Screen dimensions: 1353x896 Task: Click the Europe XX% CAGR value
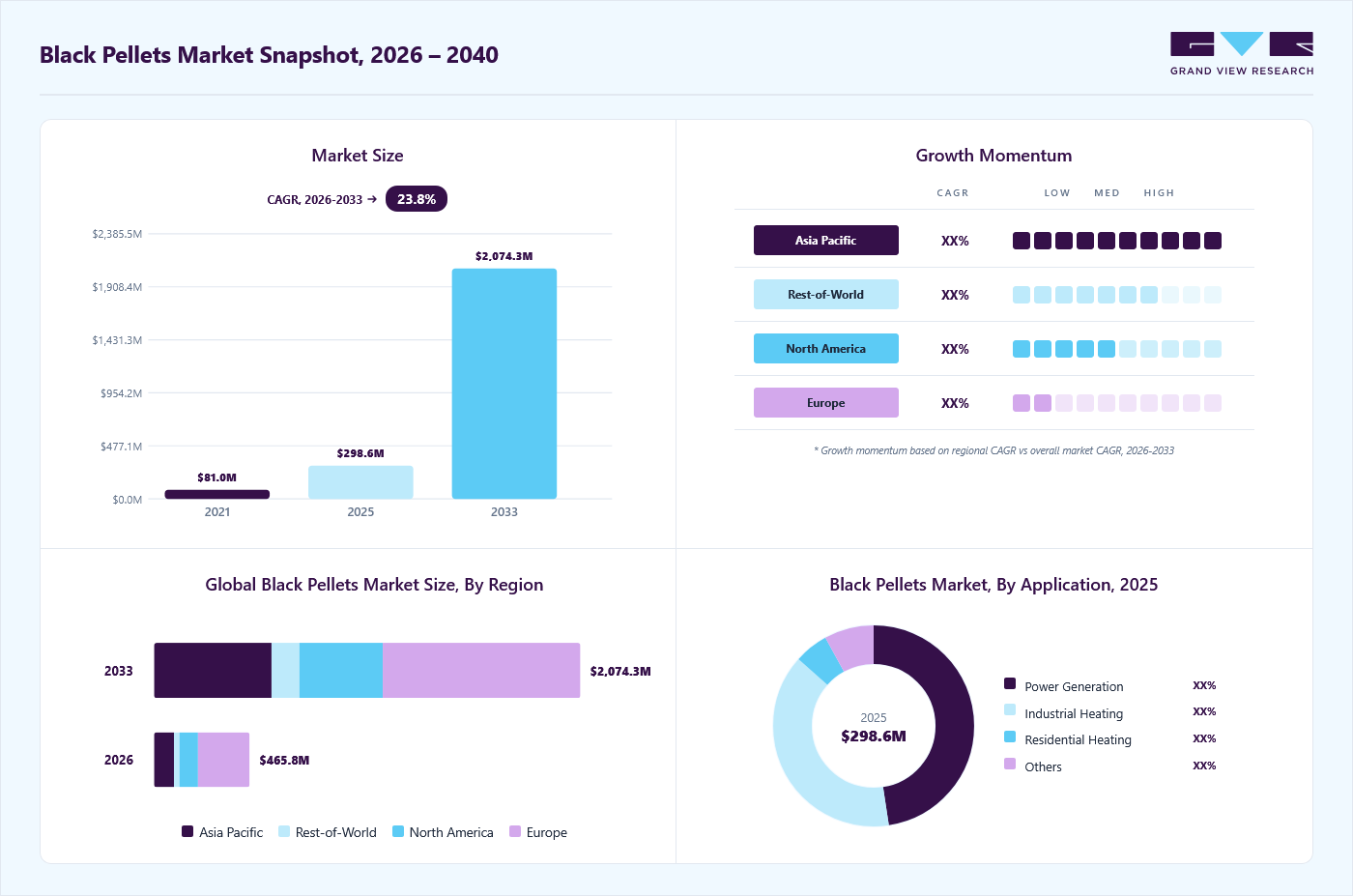point(955,403)
